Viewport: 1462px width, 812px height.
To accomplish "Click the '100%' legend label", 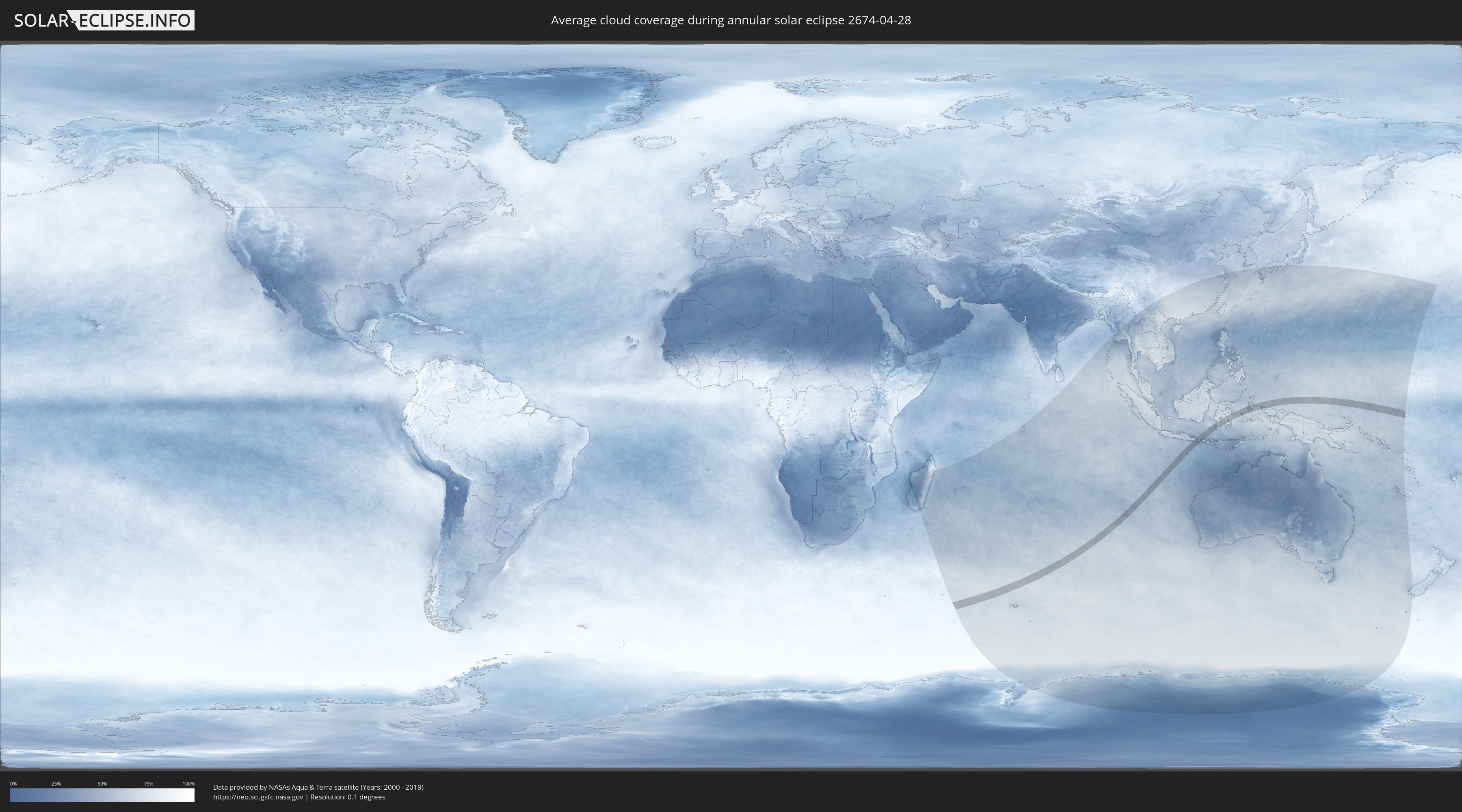I will 188,784.
